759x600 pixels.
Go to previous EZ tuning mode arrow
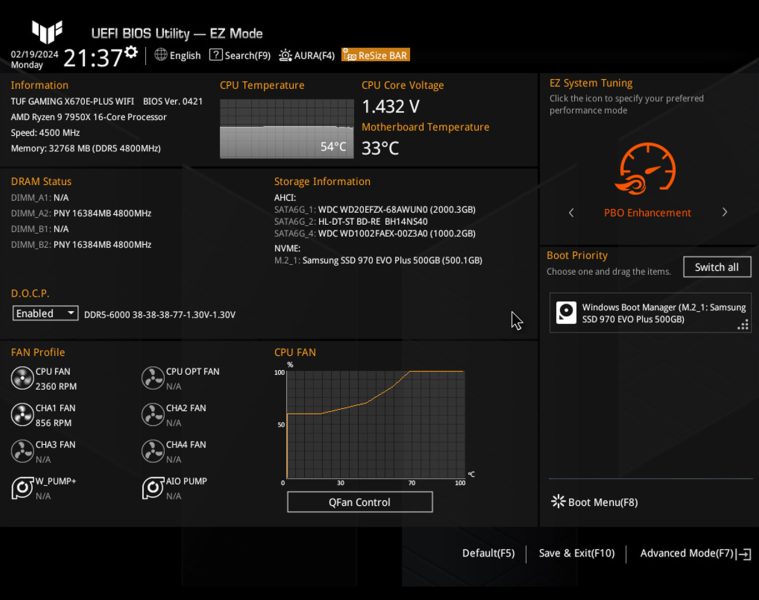tap(571, 212)
